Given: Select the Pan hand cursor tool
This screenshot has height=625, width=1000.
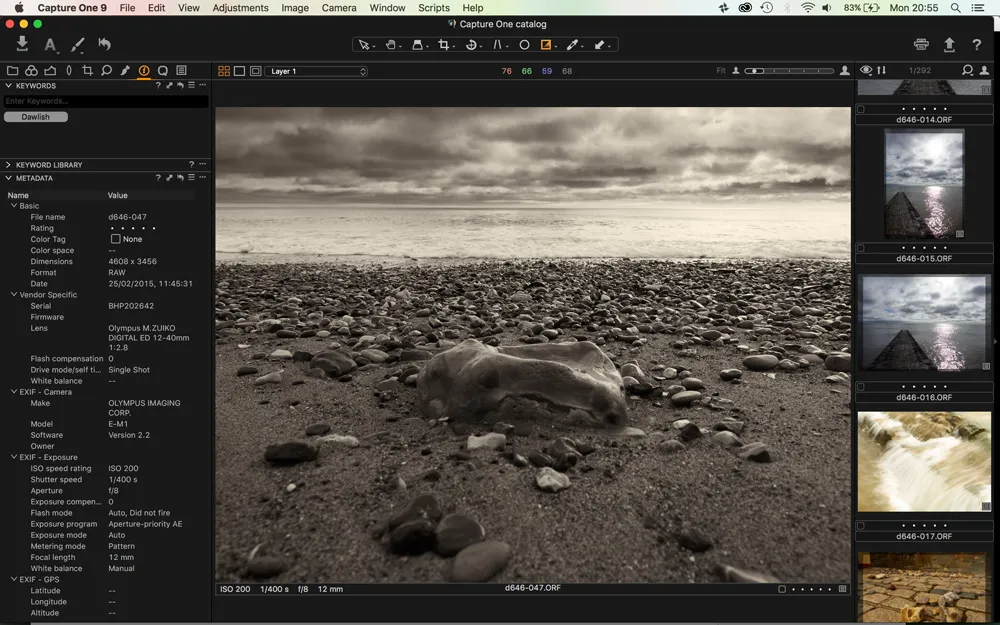Looking at the screenshot, I should click(391, 45).
